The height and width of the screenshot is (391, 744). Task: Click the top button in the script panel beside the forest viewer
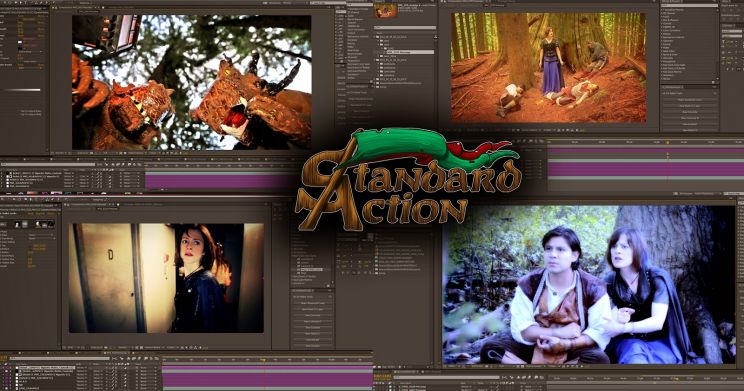coord(689,100)
